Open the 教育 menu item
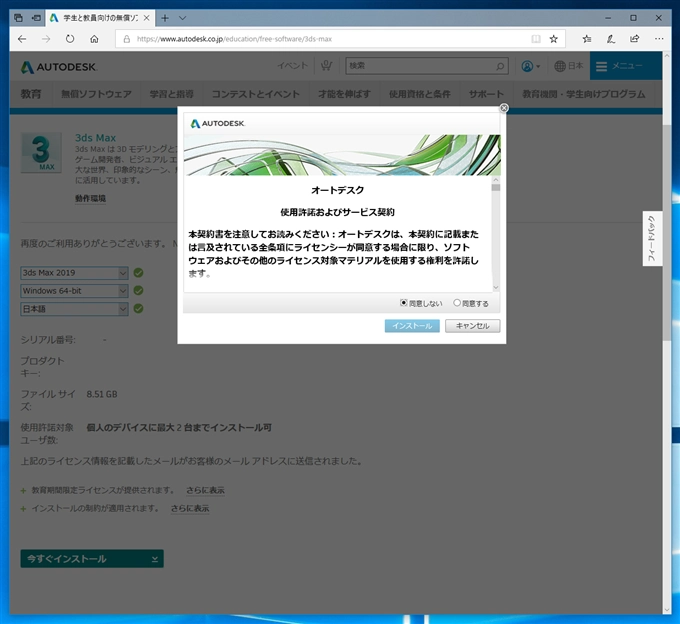 [x=31, y=94]
